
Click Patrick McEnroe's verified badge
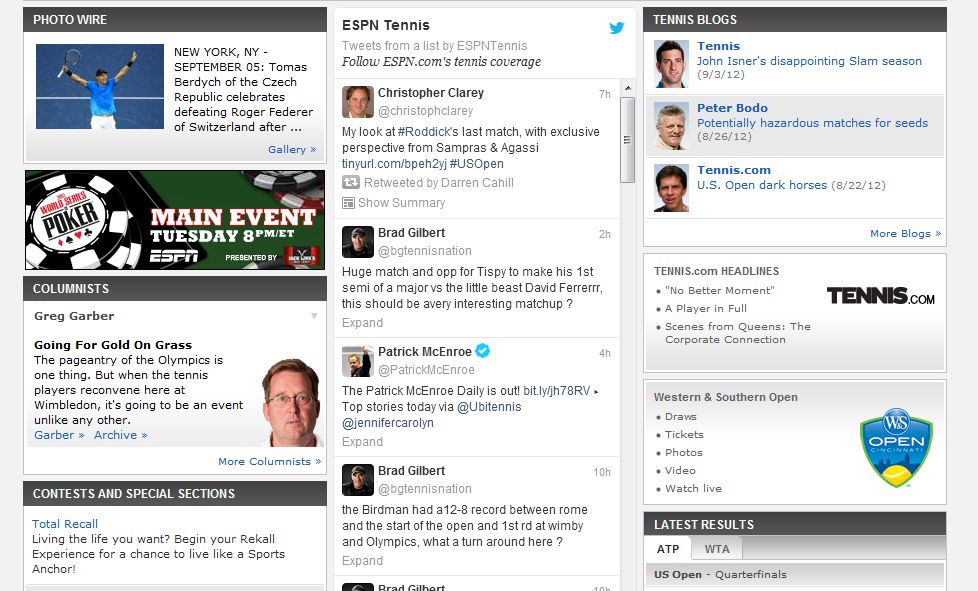tap(482, 351)
